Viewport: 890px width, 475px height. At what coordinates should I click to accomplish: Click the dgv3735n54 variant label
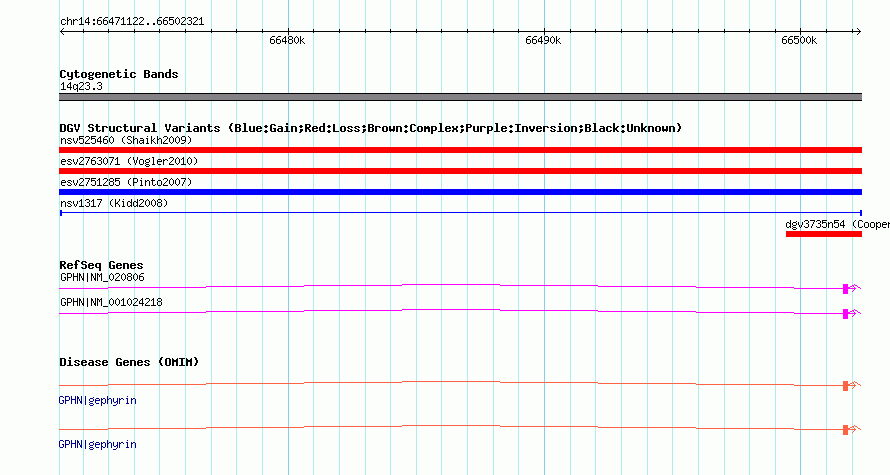tap(837, 224)
